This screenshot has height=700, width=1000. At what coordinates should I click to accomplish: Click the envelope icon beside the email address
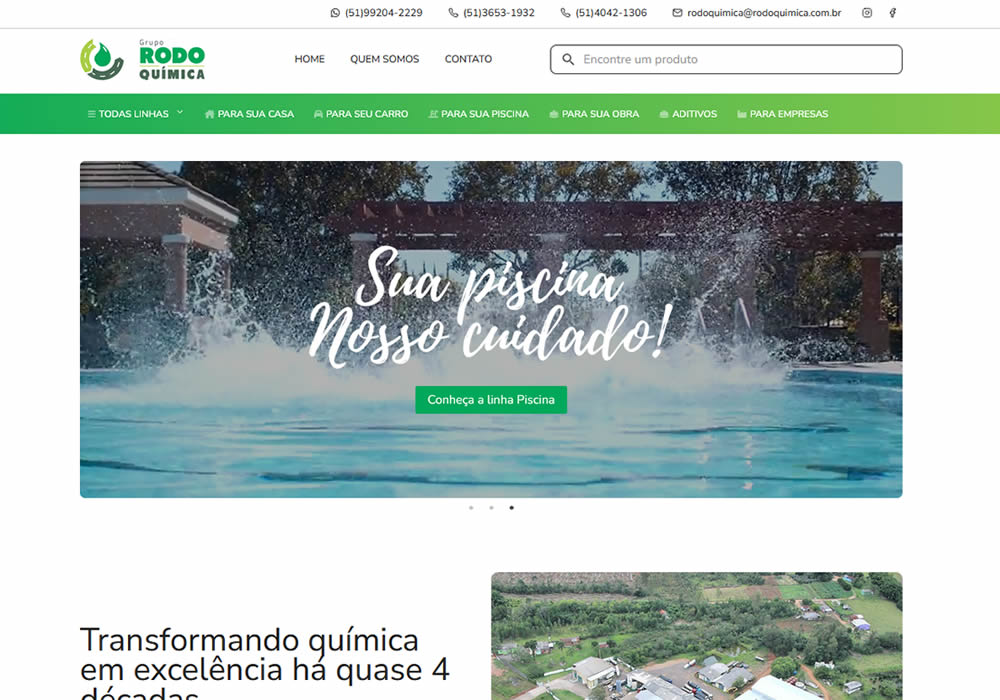tap(677, 13)
